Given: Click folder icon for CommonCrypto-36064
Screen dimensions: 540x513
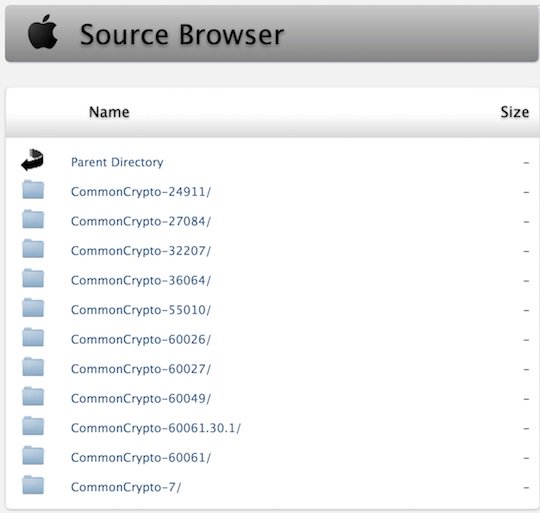Looking at the screenshot, I should tap(33, 278).
